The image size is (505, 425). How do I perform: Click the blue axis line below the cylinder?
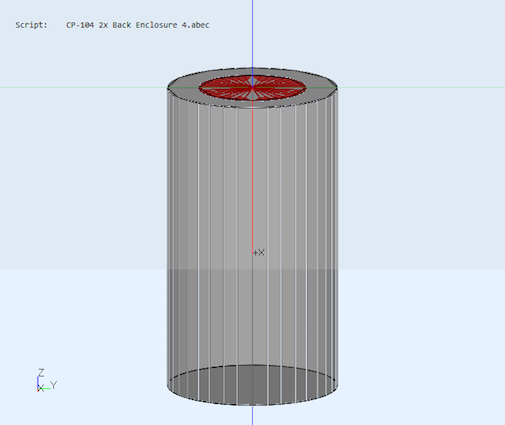(x=252, y=415)
